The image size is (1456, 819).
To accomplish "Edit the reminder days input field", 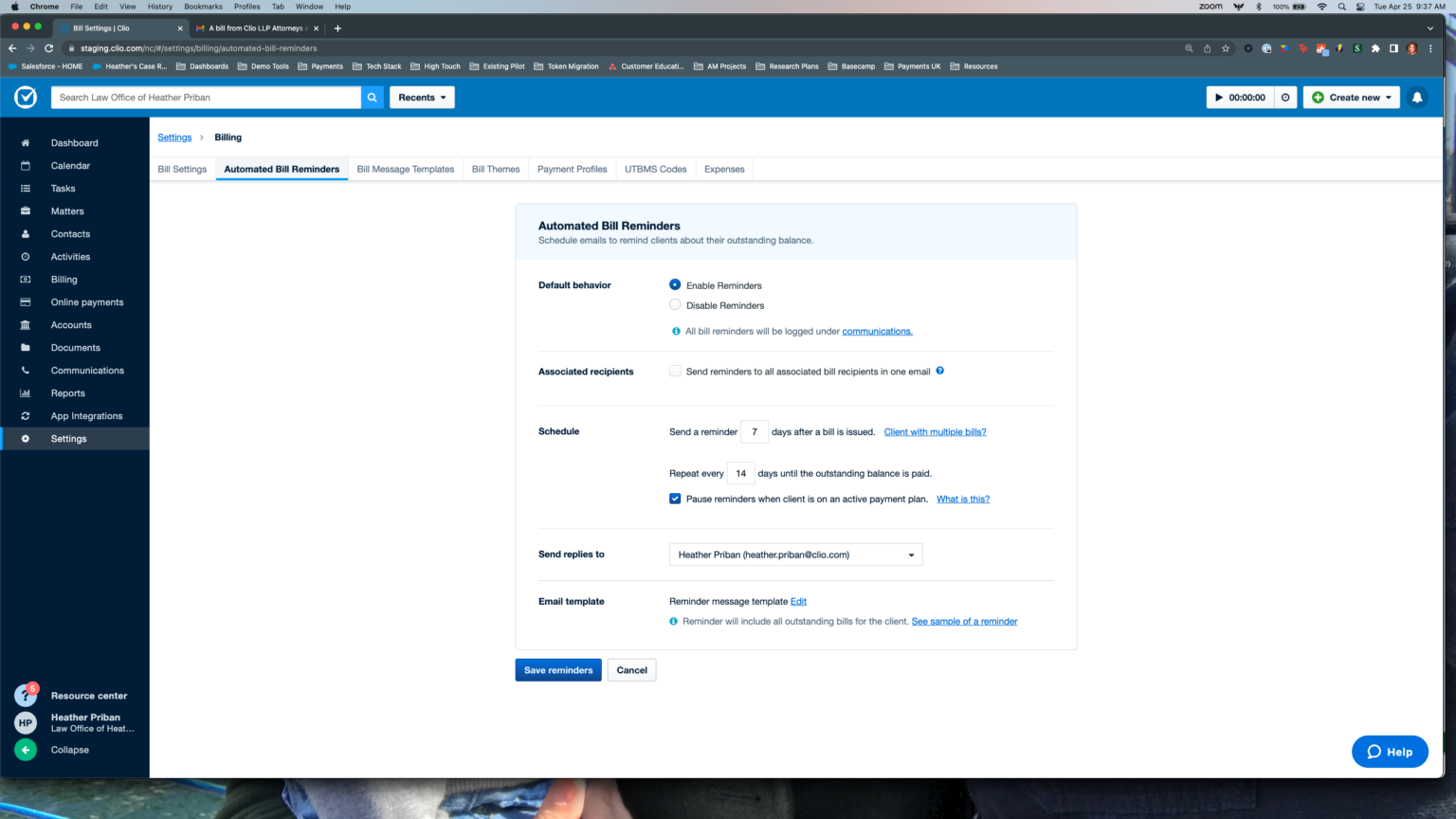I will point(754,431).
